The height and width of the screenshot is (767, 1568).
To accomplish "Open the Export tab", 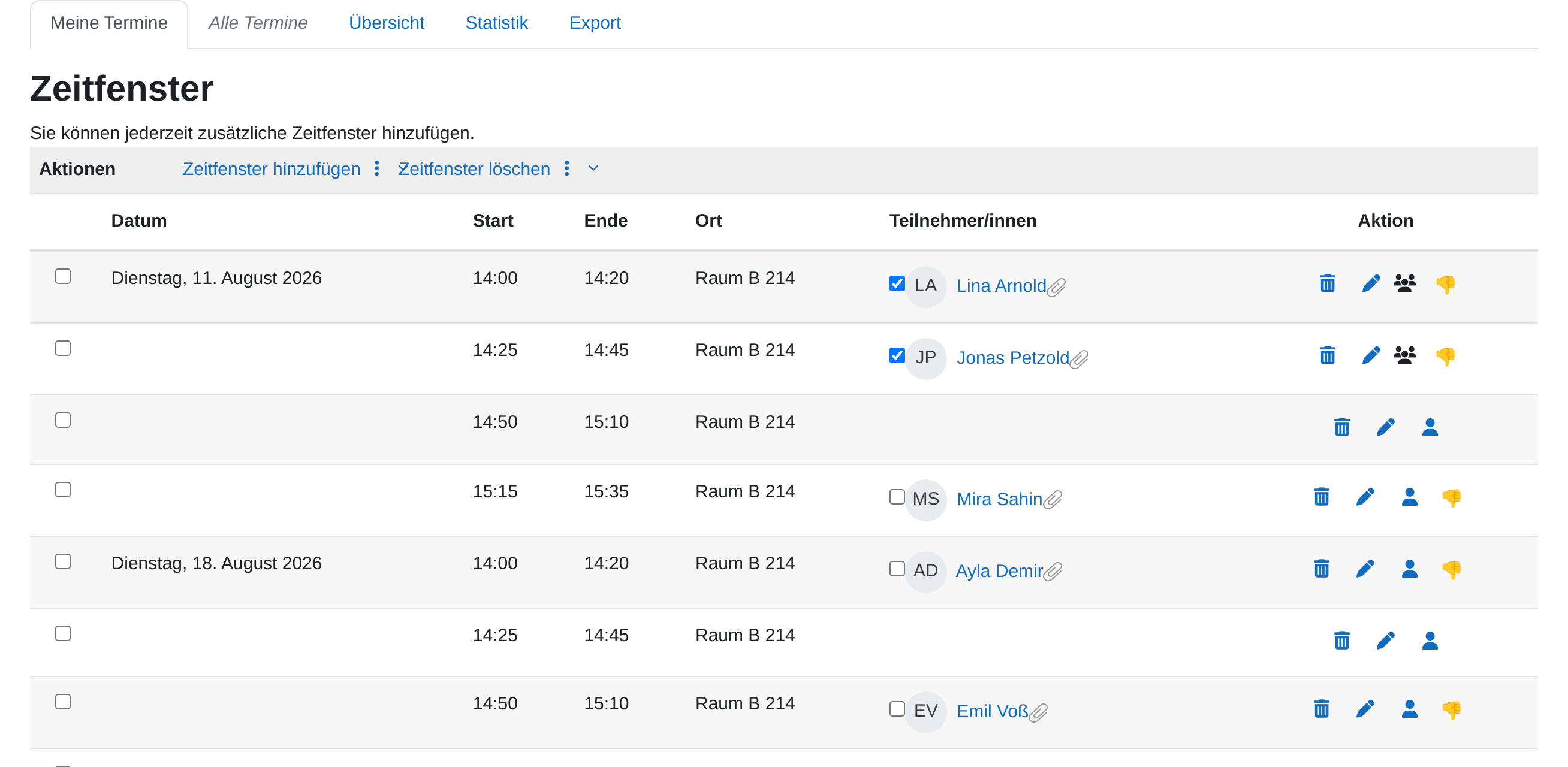I will click(x=595, y=23).
